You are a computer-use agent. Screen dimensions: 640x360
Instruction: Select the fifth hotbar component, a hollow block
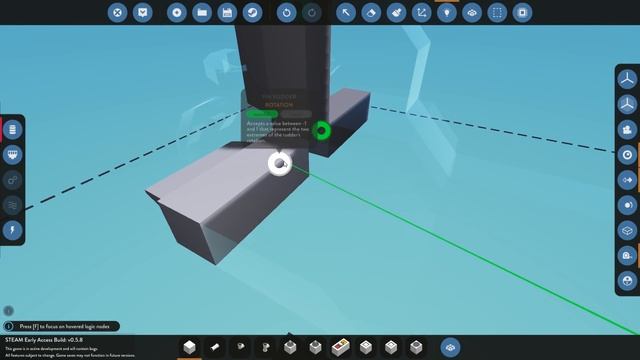(x=290, y=347)
